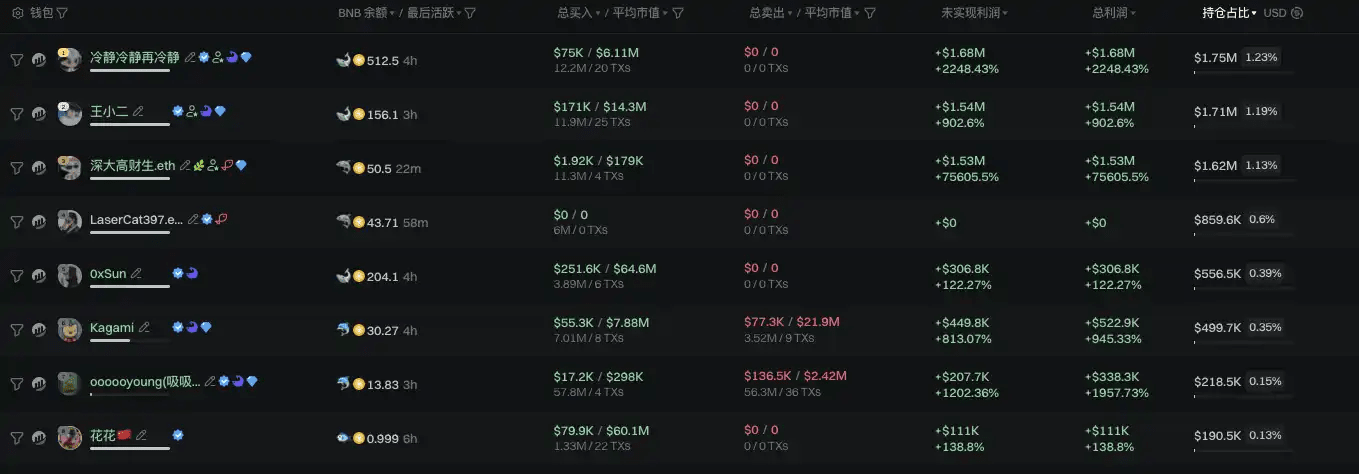
Task: Click the filter funnel next to 钱包 header
Action: 62,13
